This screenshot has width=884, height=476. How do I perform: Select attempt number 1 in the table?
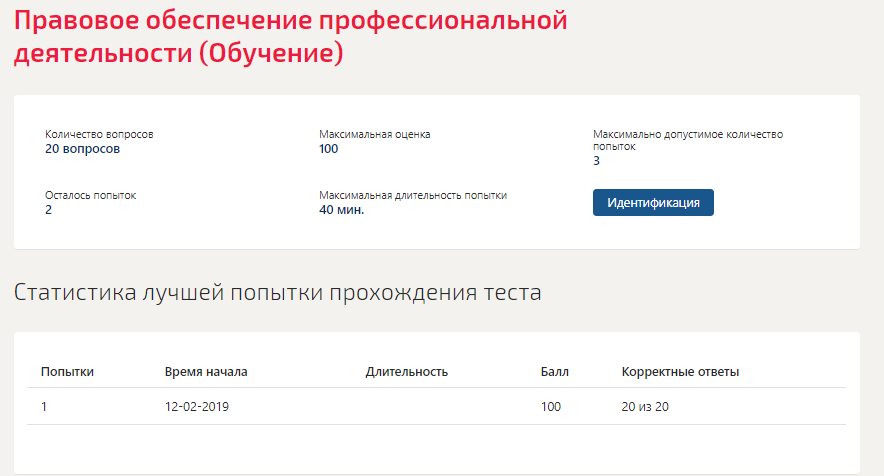point(44,407)
